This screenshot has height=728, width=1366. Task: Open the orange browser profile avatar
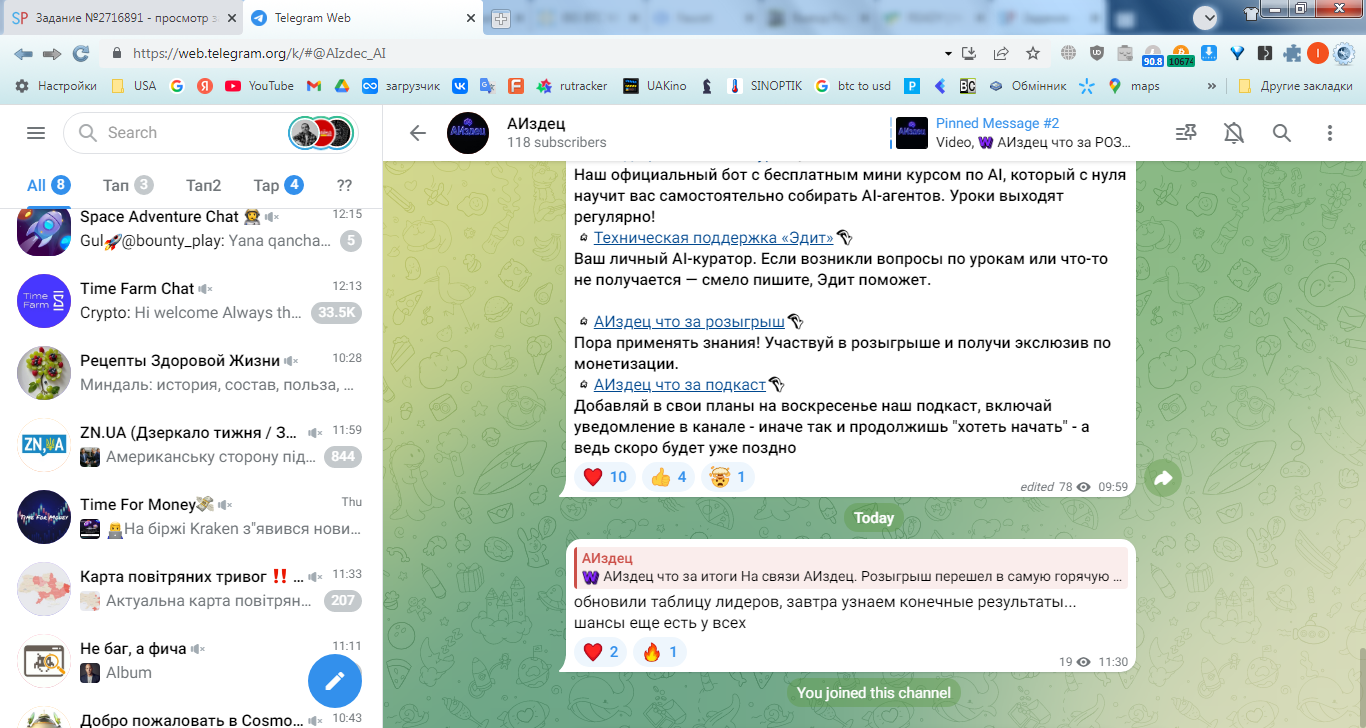pyautogui.click(x=1318, y=54)
